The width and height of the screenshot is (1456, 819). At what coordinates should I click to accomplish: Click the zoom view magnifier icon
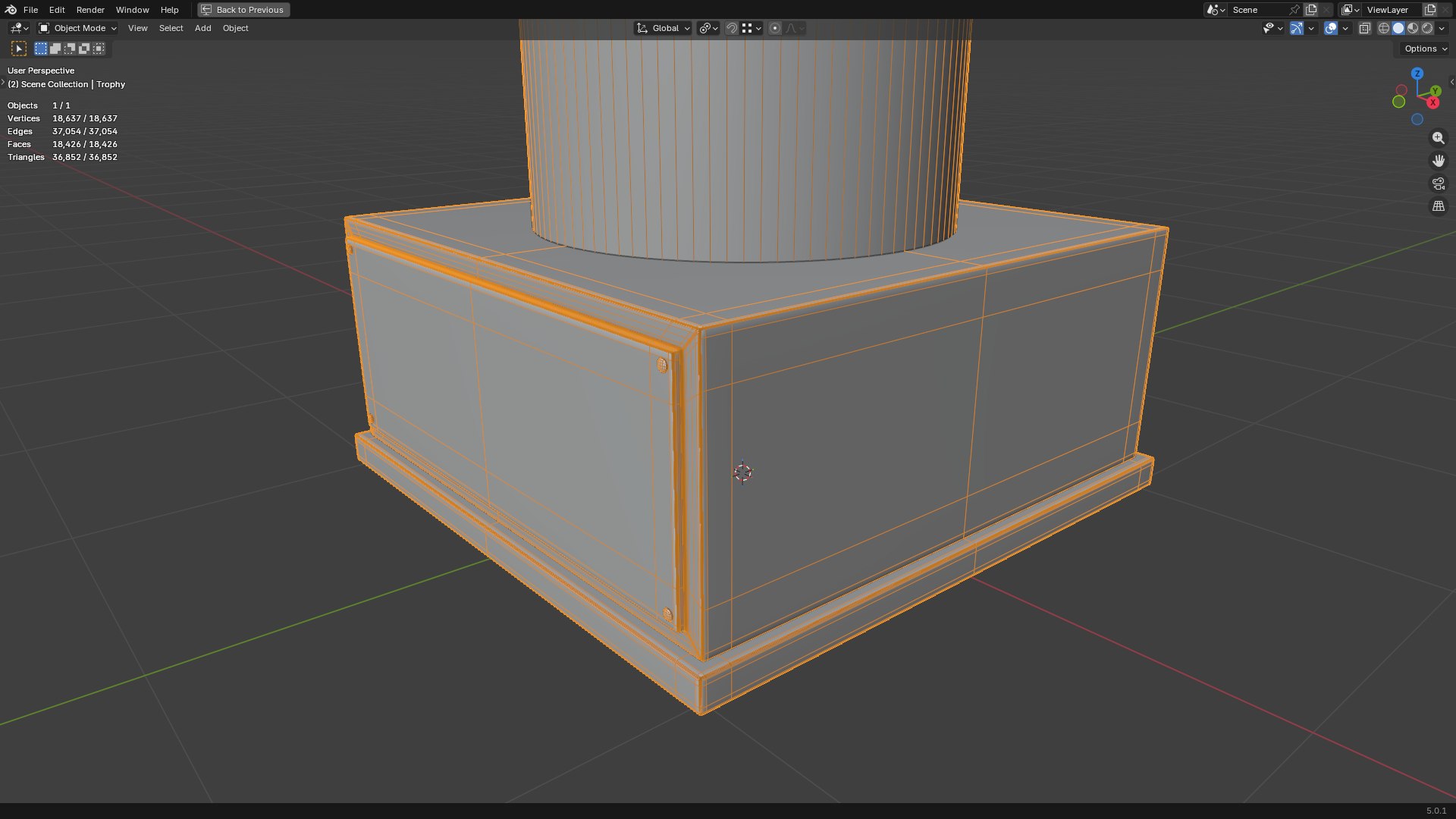pos(1438,138)
